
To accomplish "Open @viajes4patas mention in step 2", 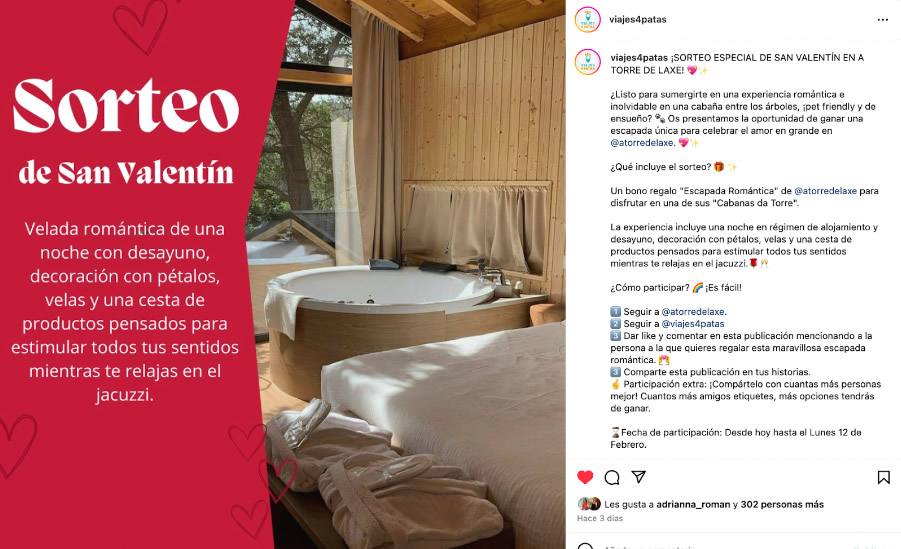I will tap(693, 324).
